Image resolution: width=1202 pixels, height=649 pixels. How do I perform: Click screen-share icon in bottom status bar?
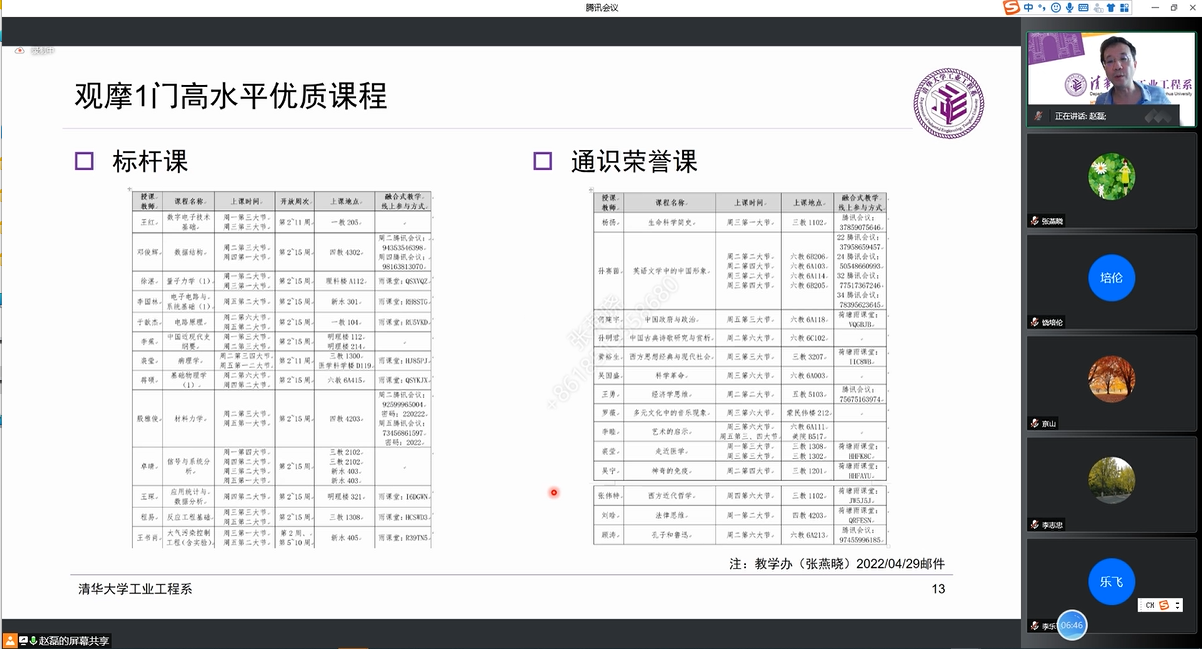pos(23,640)
